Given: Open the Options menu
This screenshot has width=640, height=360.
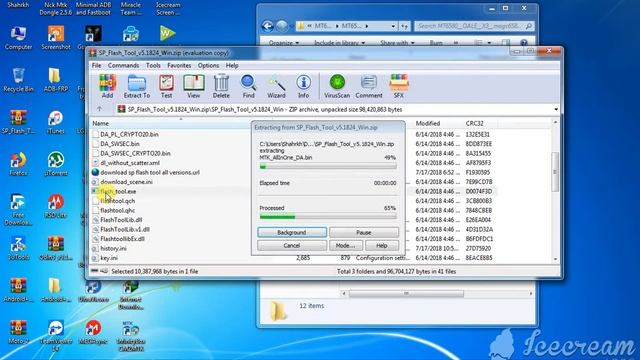Looking at the screenshot, I should 208,65.
